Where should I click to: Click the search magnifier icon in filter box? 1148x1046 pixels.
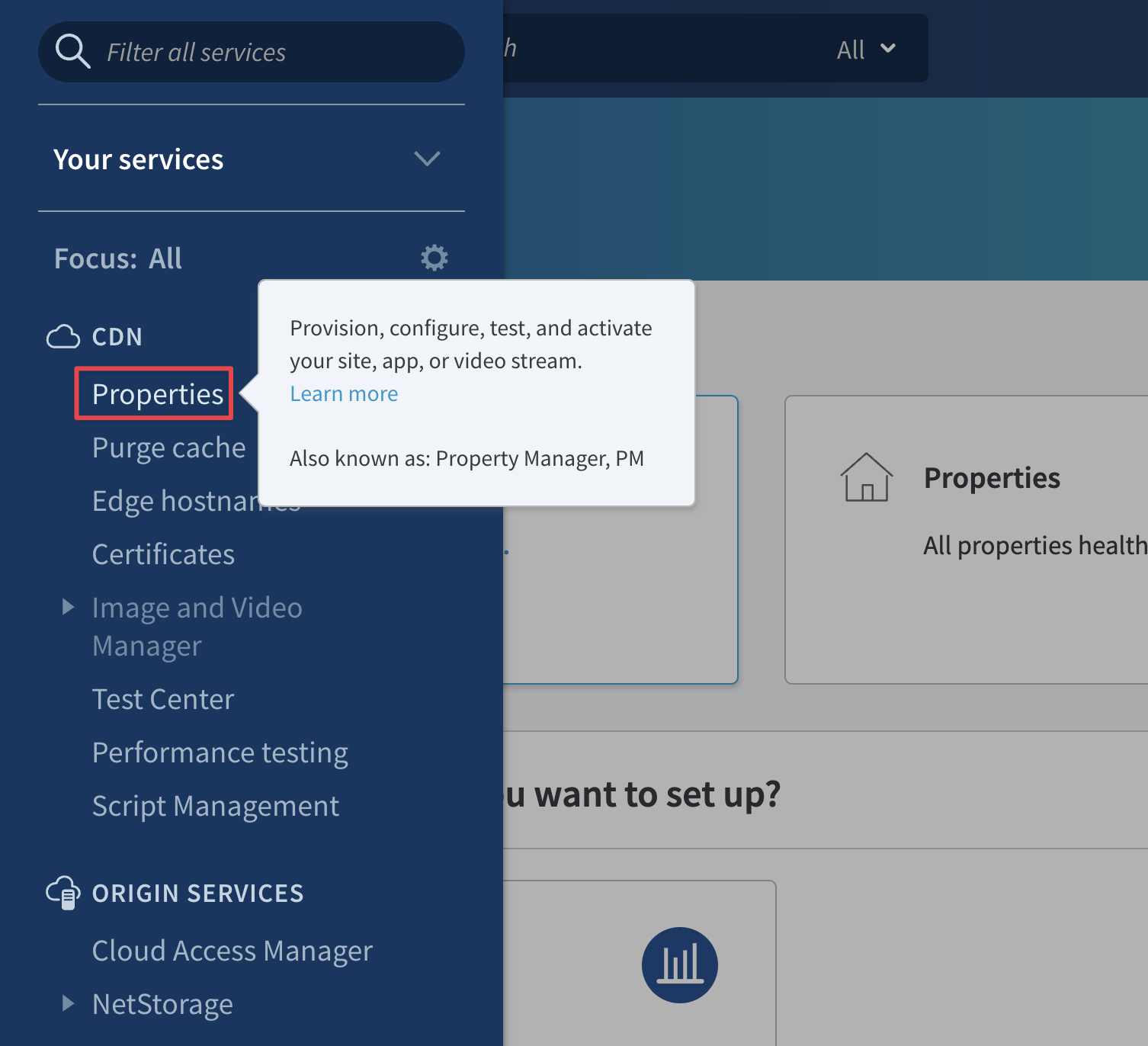(73, 52)
